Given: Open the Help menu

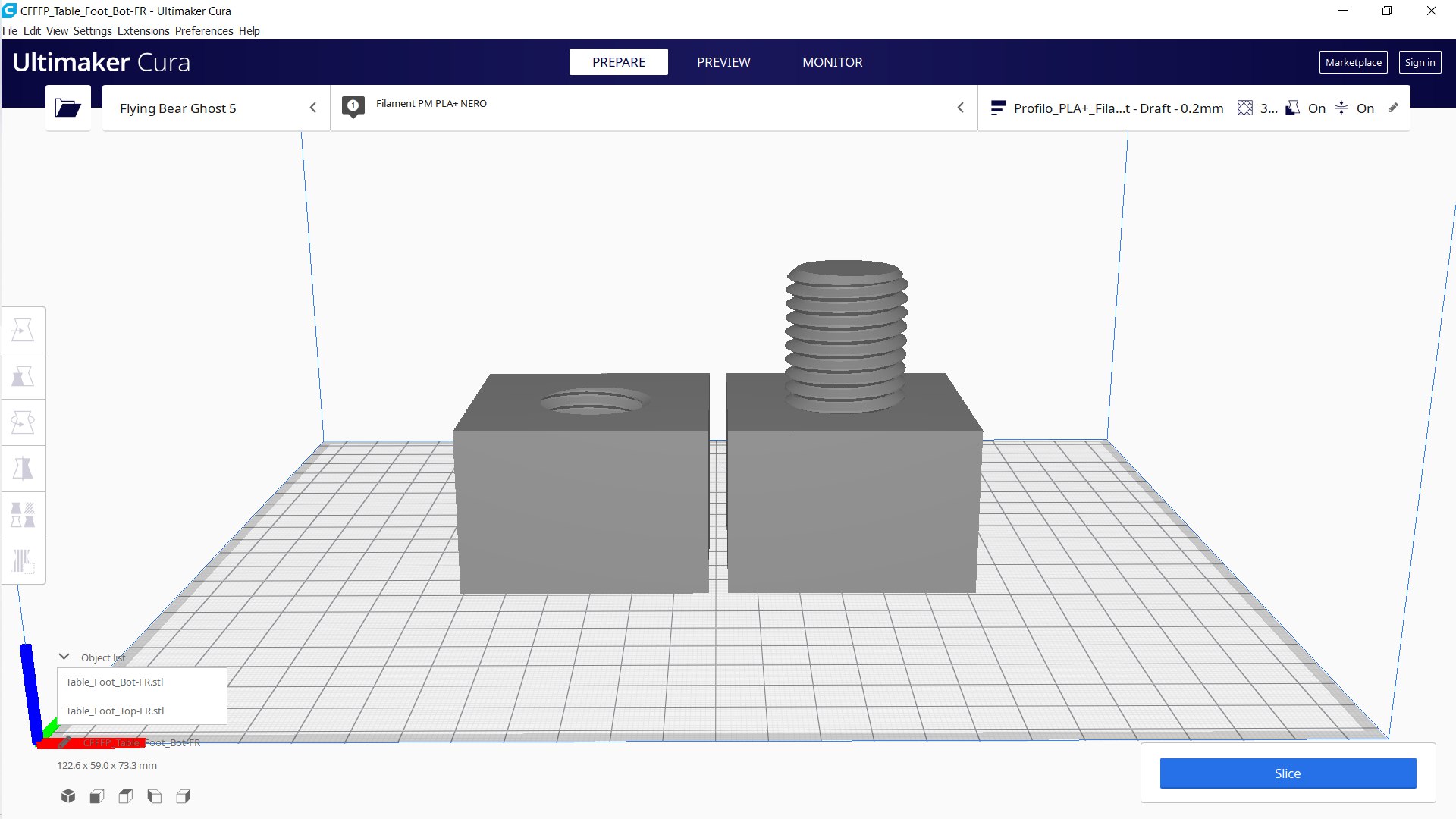Looking at the screenshot, I should [249, 31].
